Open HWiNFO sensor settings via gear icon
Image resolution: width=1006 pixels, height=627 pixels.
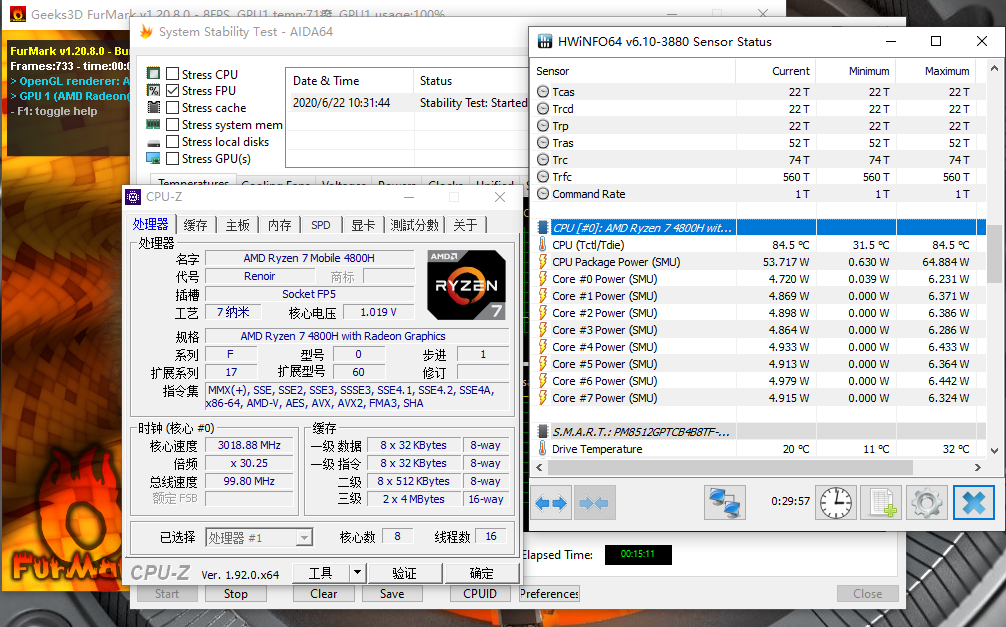pos(926,502)
